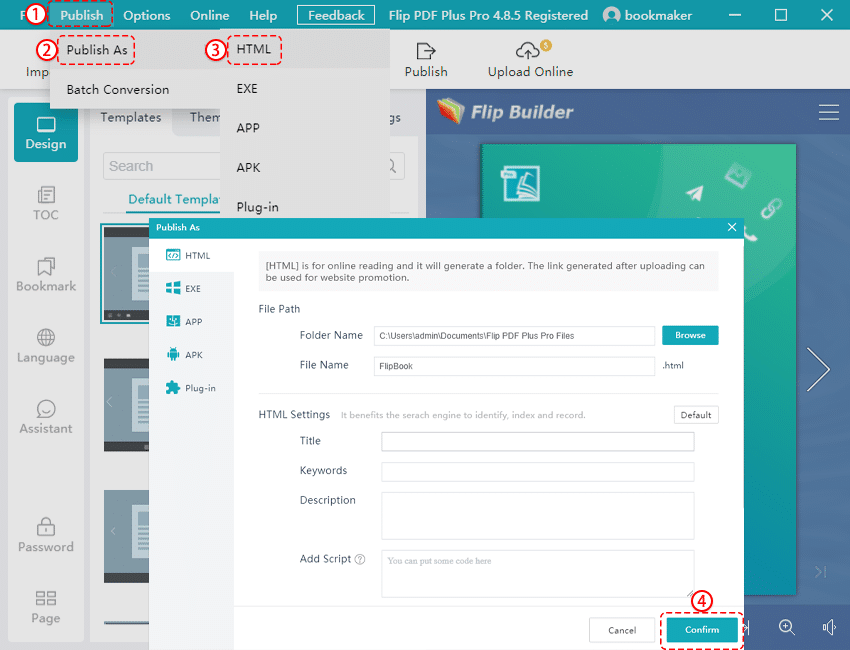Click the Default button for HTML Settings

tap(696, 415)
